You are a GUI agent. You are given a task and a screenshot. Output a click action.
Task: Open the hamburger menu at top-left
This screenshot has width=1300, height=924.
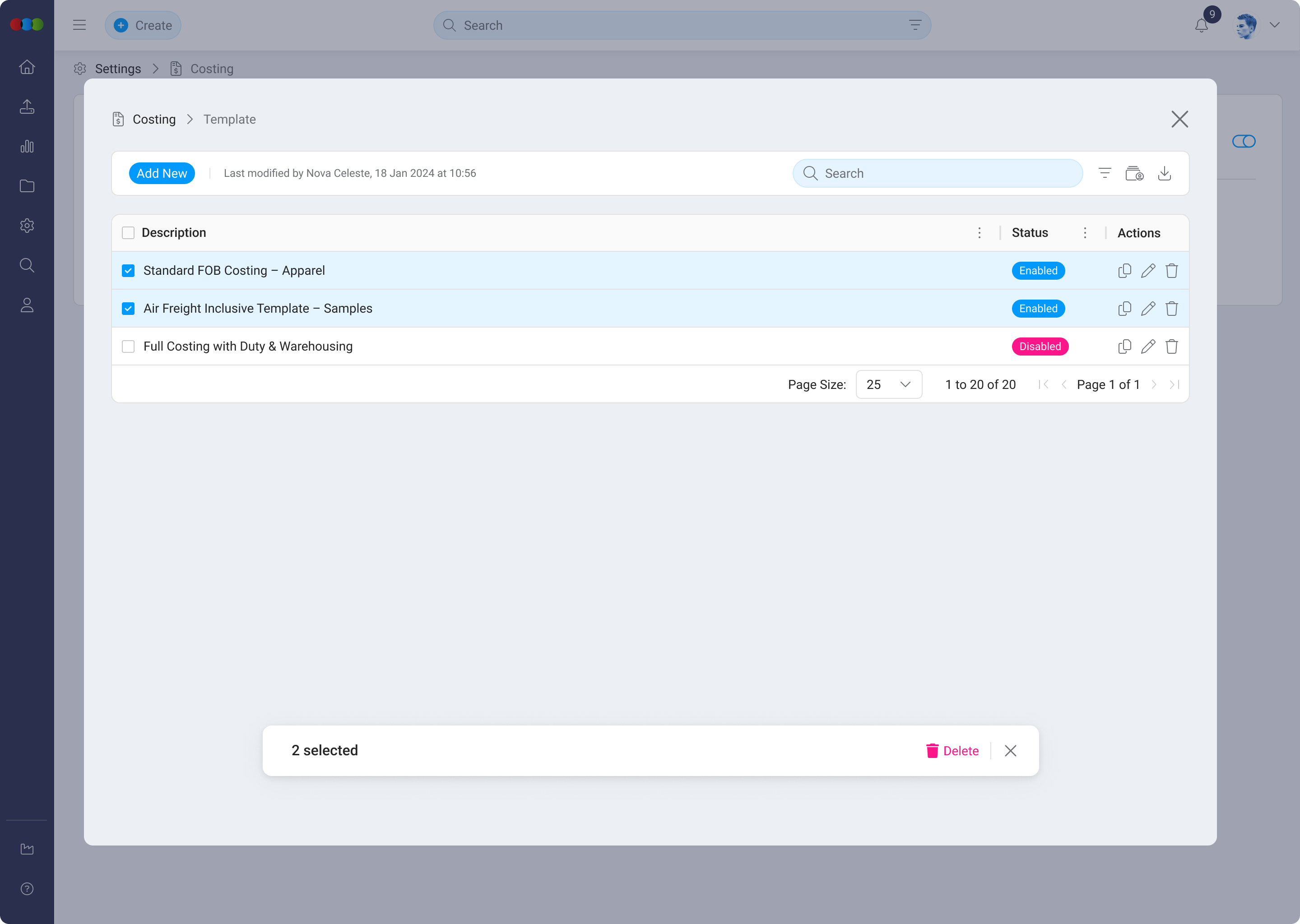(x=79, y=25)
